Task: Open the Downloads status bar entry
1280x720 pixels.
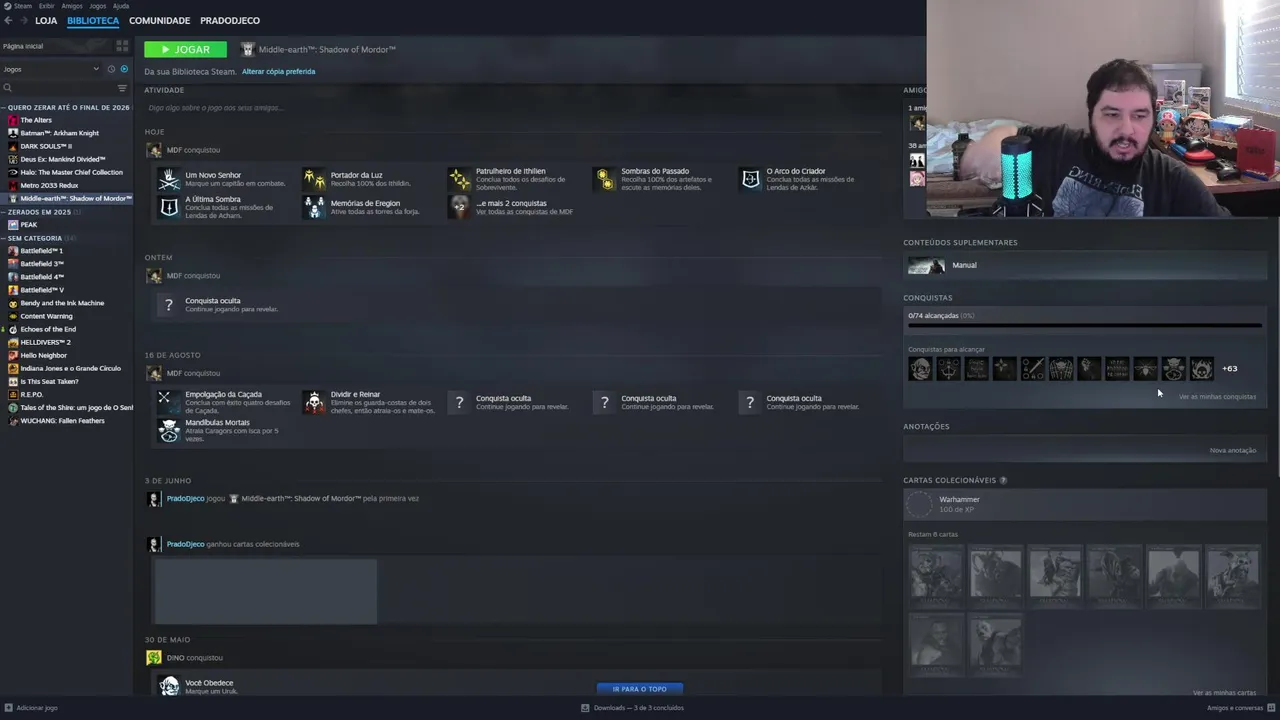Action: 633,708
